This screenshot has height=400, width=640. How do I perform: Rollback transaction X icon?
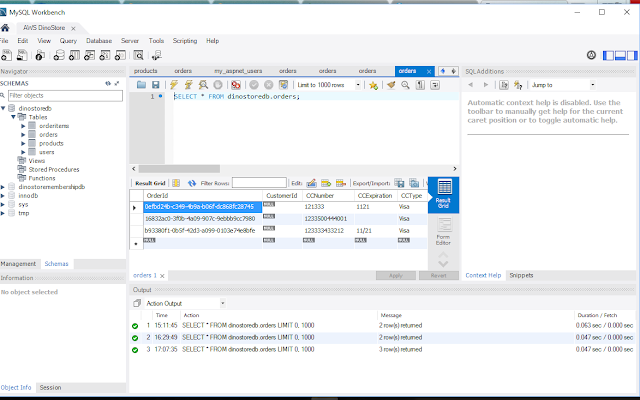point(269,85)
